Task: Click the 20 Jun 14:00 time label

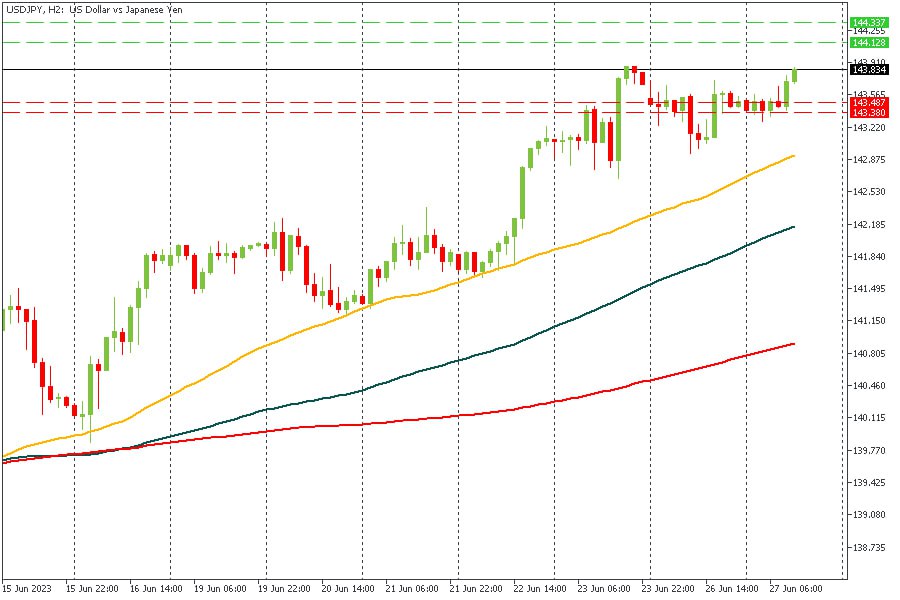Action: (x=348, y=589)
